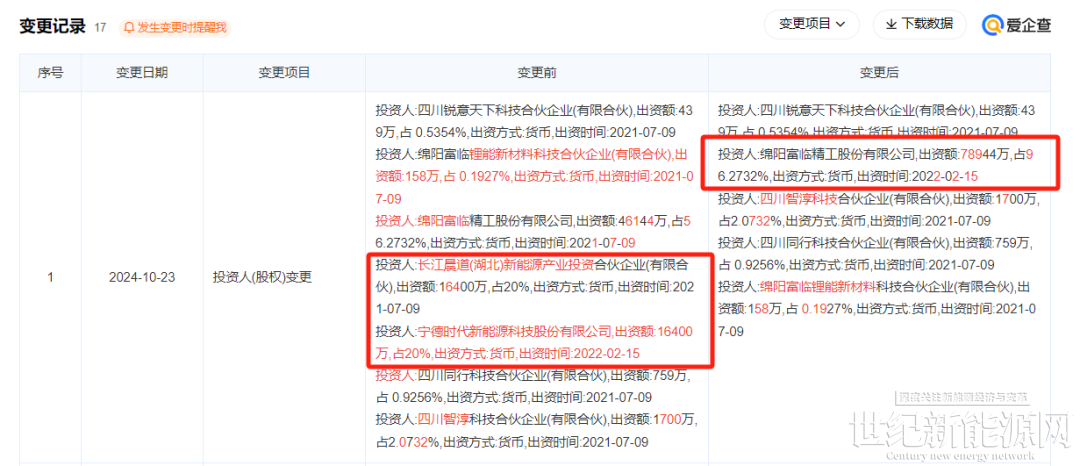Click the 发生变更时提醒我 reminder button
Viewport: 1080px width, 466px height.
174,28
